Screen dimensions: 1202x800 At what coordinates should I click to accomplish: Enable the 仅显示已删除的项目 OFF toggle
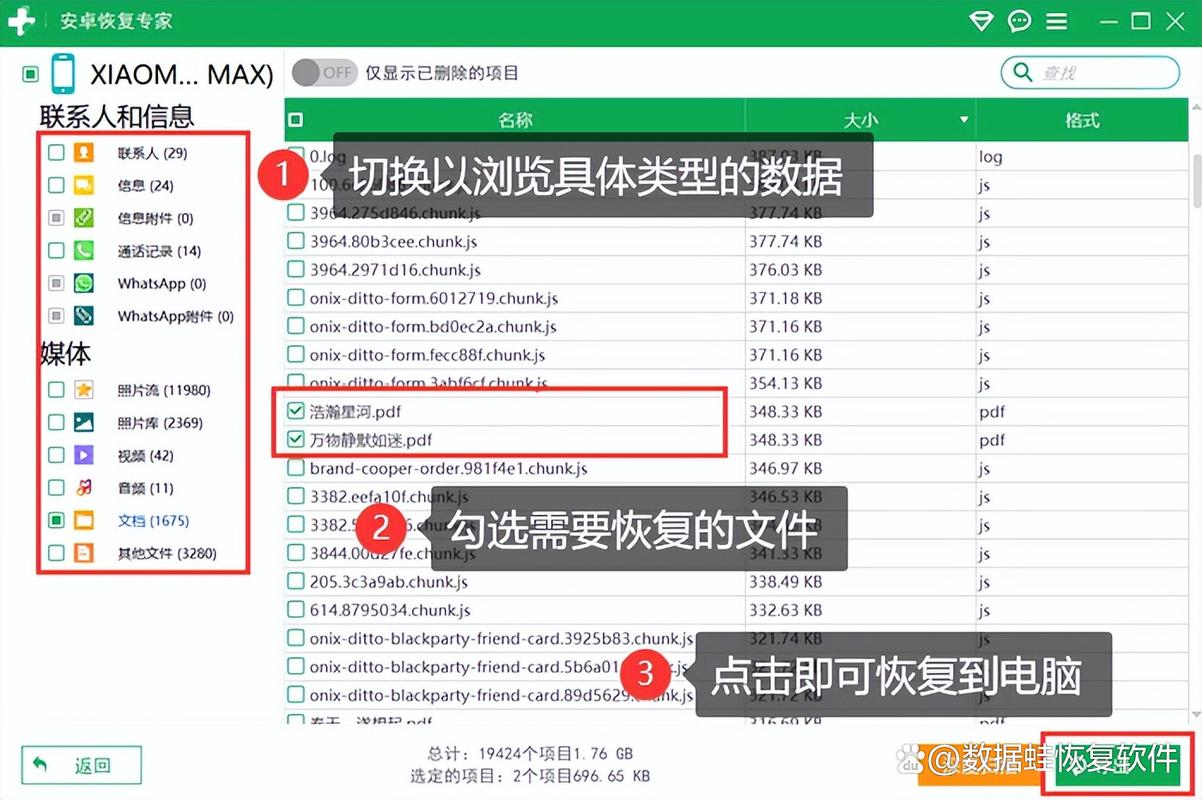[323, 72]
